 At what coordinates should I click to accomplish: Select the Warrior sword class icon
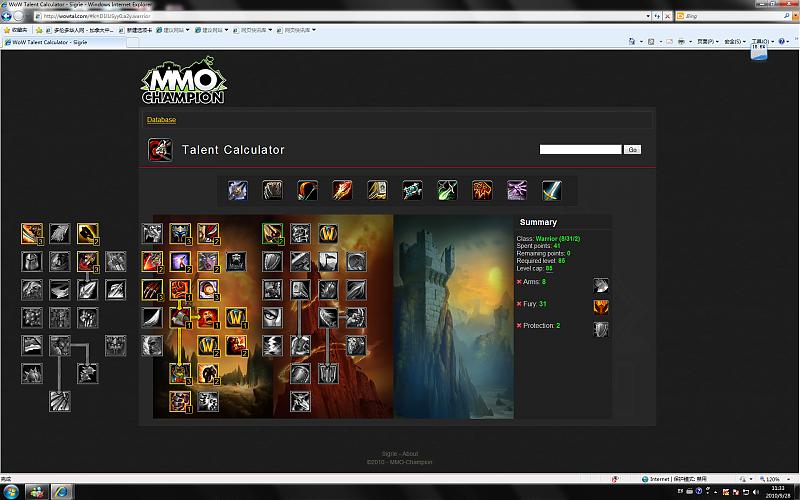pos(552,190)
